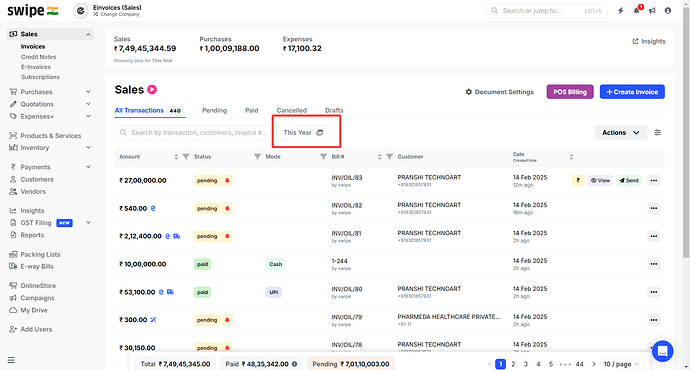Send invoice INV/OIL/83

pyautogui.click(x=629, y=180)
